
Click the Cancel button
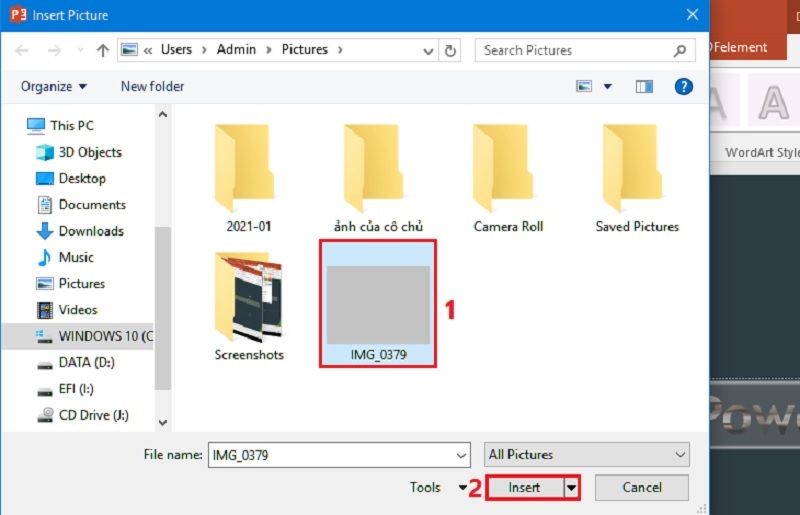coord(642,488)
